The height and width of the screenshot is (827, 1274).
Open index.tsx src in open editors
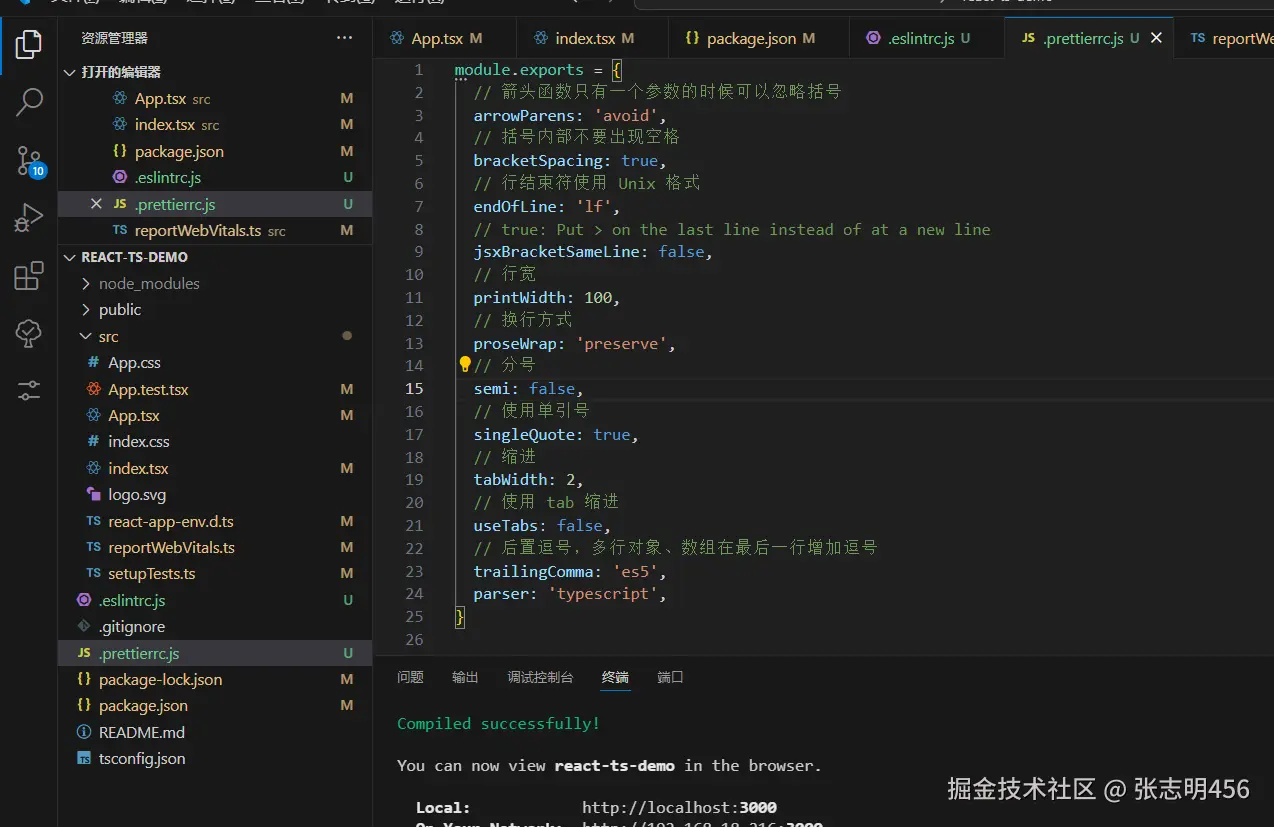215,125
